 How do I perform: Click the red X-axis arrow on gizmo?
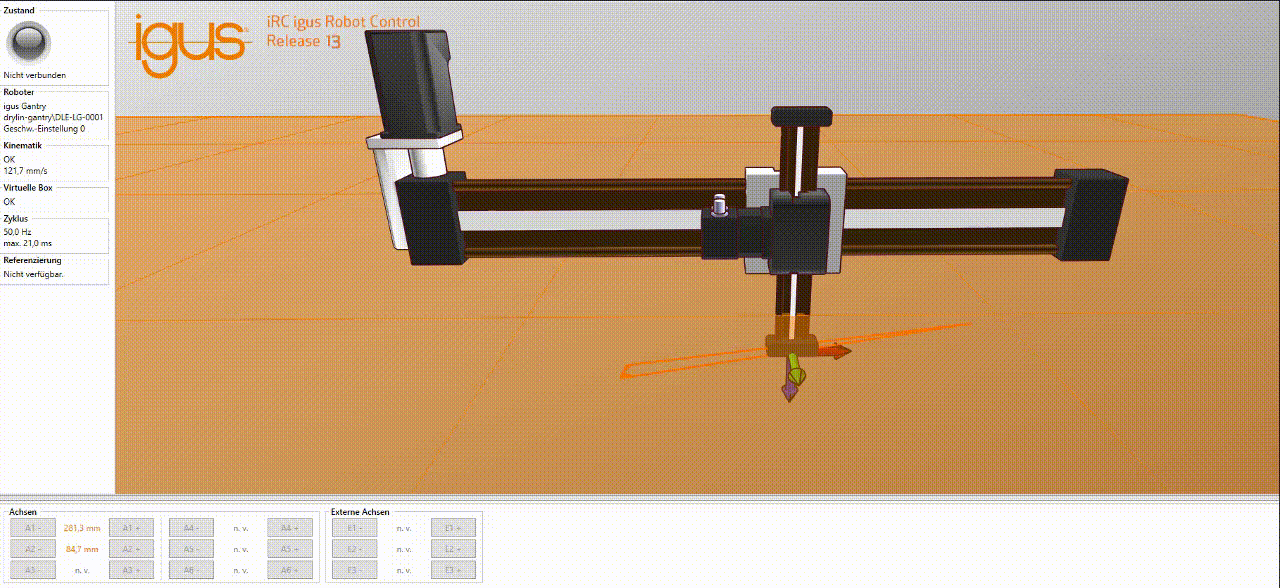(836, 351)
